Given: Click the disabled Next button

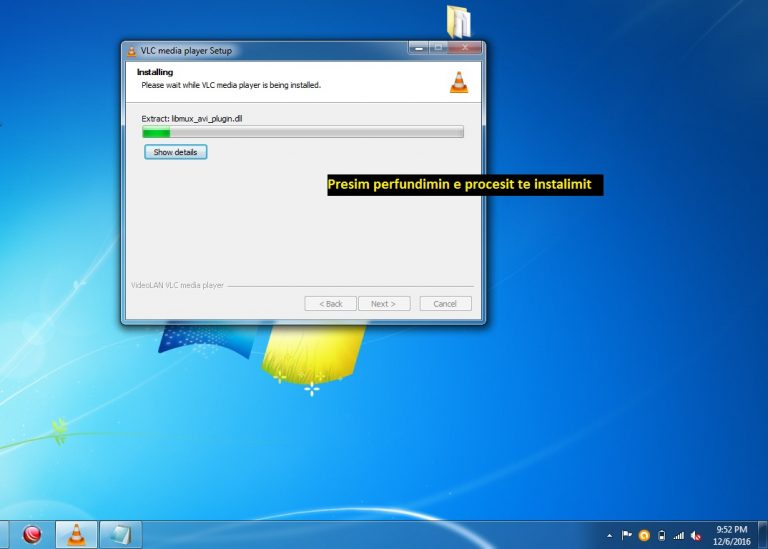Looking at the screenshot, I should click(x=384, y=304).
